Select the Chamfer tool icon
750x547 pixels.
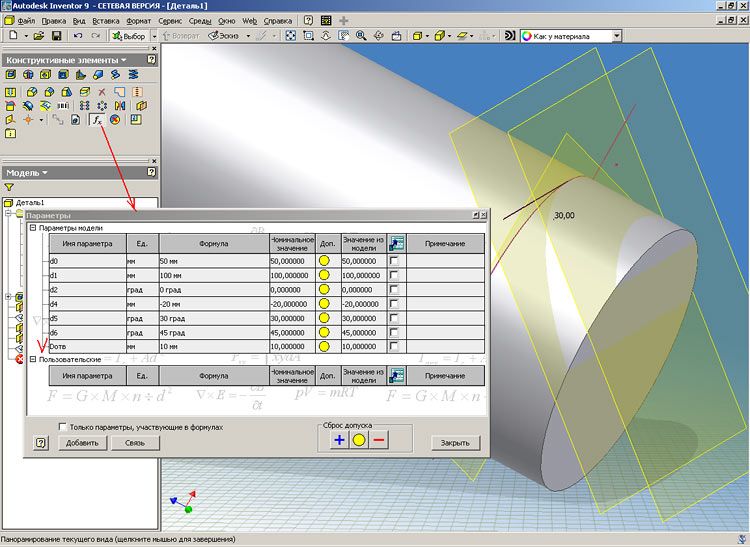point(49,92)
